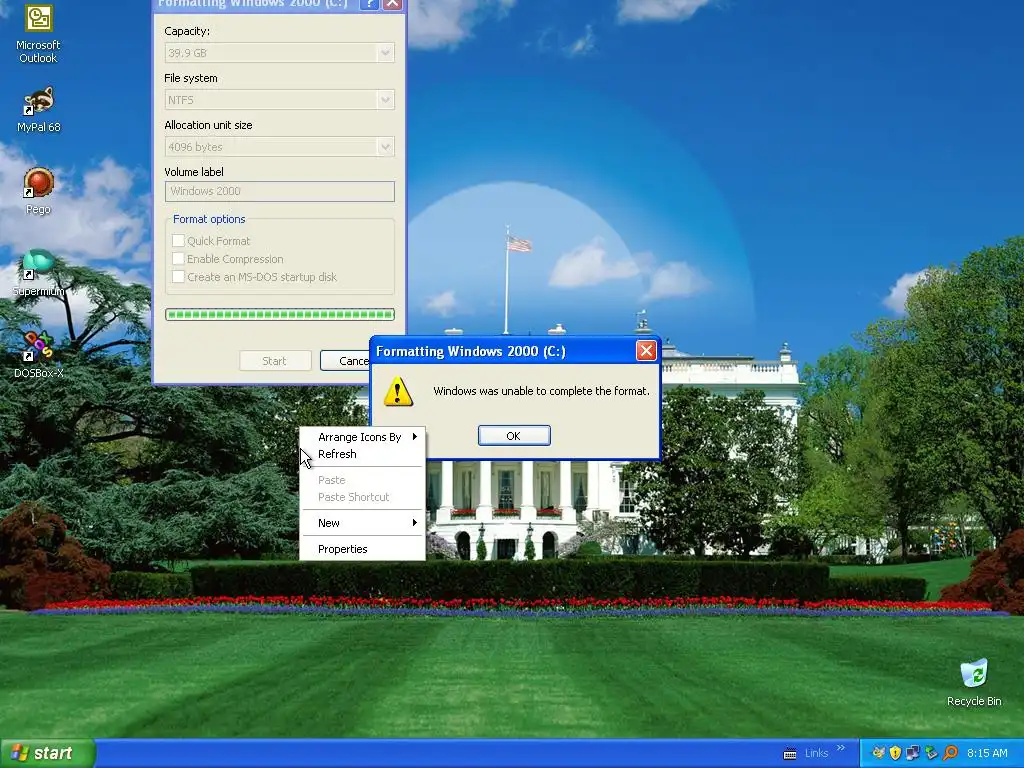1024x768 pixels.
Task: Click the Links toolbar label on the taskbar
Action: pyautogui.click(x=816, y=753)
